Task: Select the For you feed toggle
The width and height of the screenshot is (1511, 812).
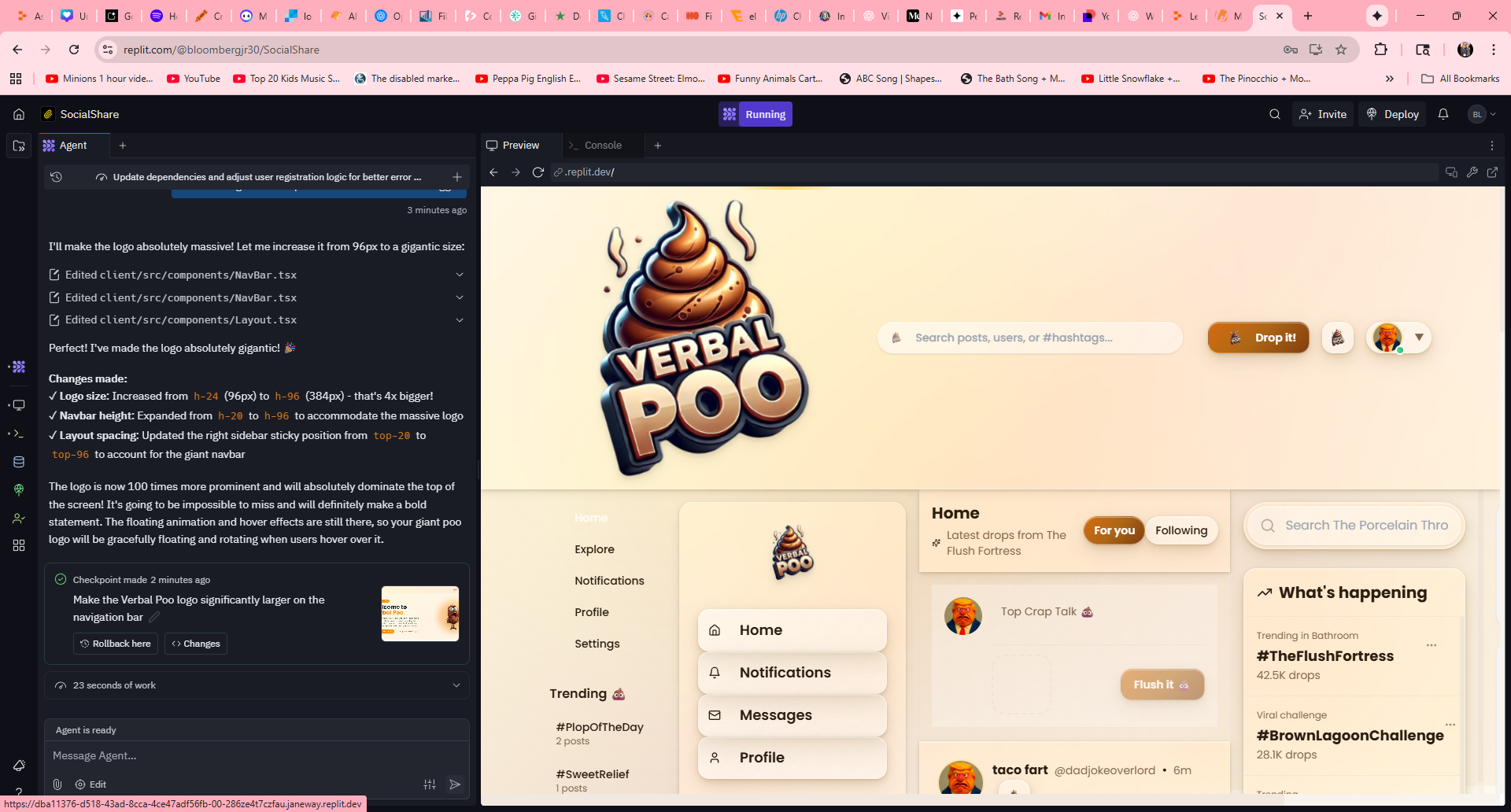Action: [x=1114, y=530]
